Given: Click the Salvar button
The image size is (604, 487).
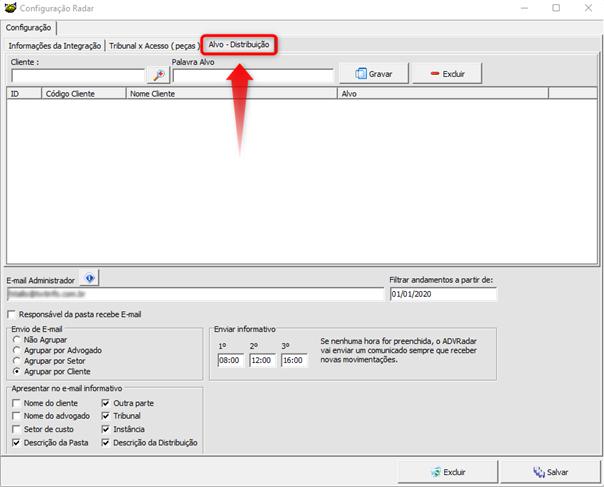Looking at the screenshot, I should click(x=550, y=472).
